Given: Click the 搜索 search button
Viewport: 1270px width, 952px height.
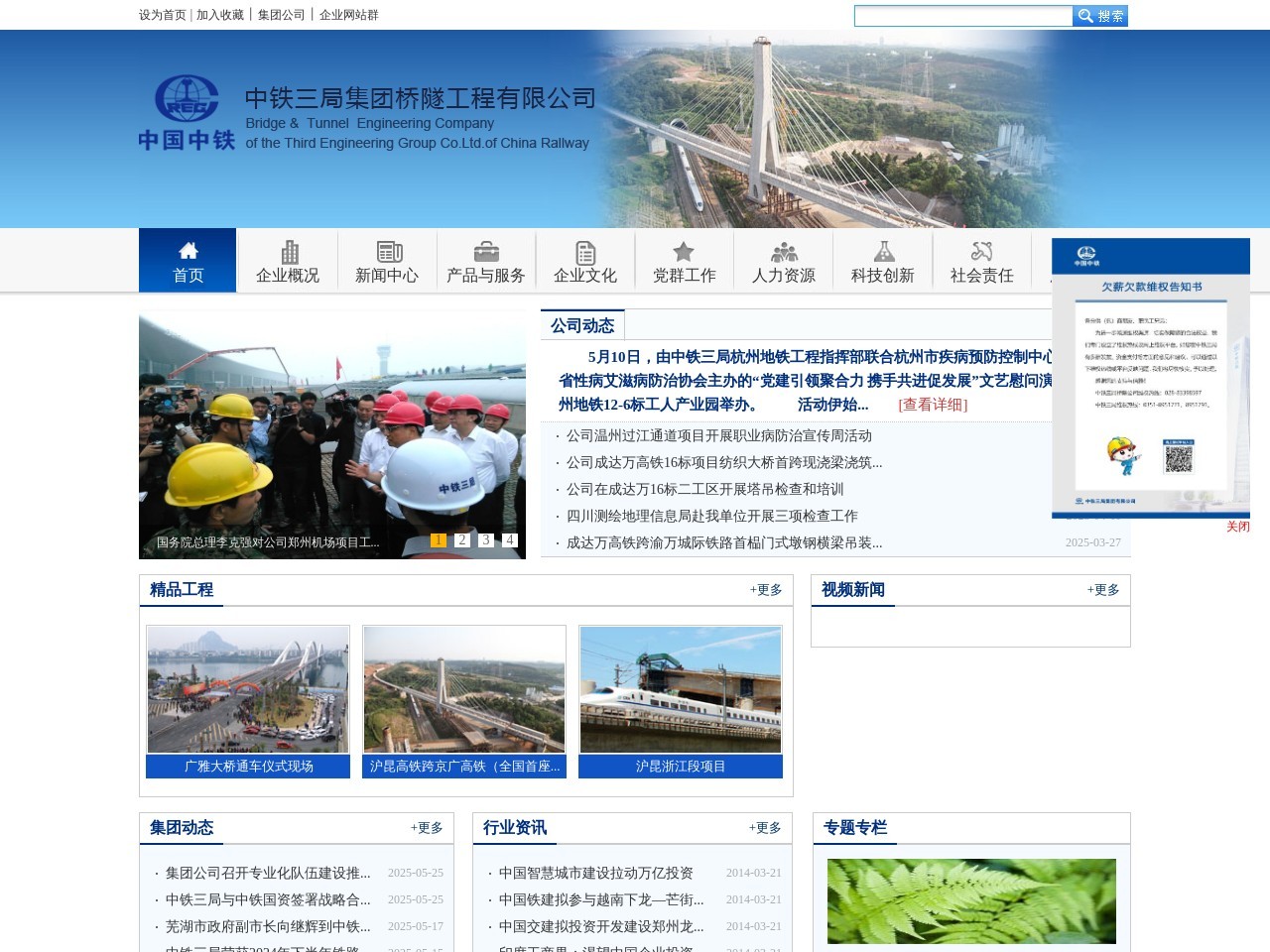Looking at the screenshot, I should 1100,16.
